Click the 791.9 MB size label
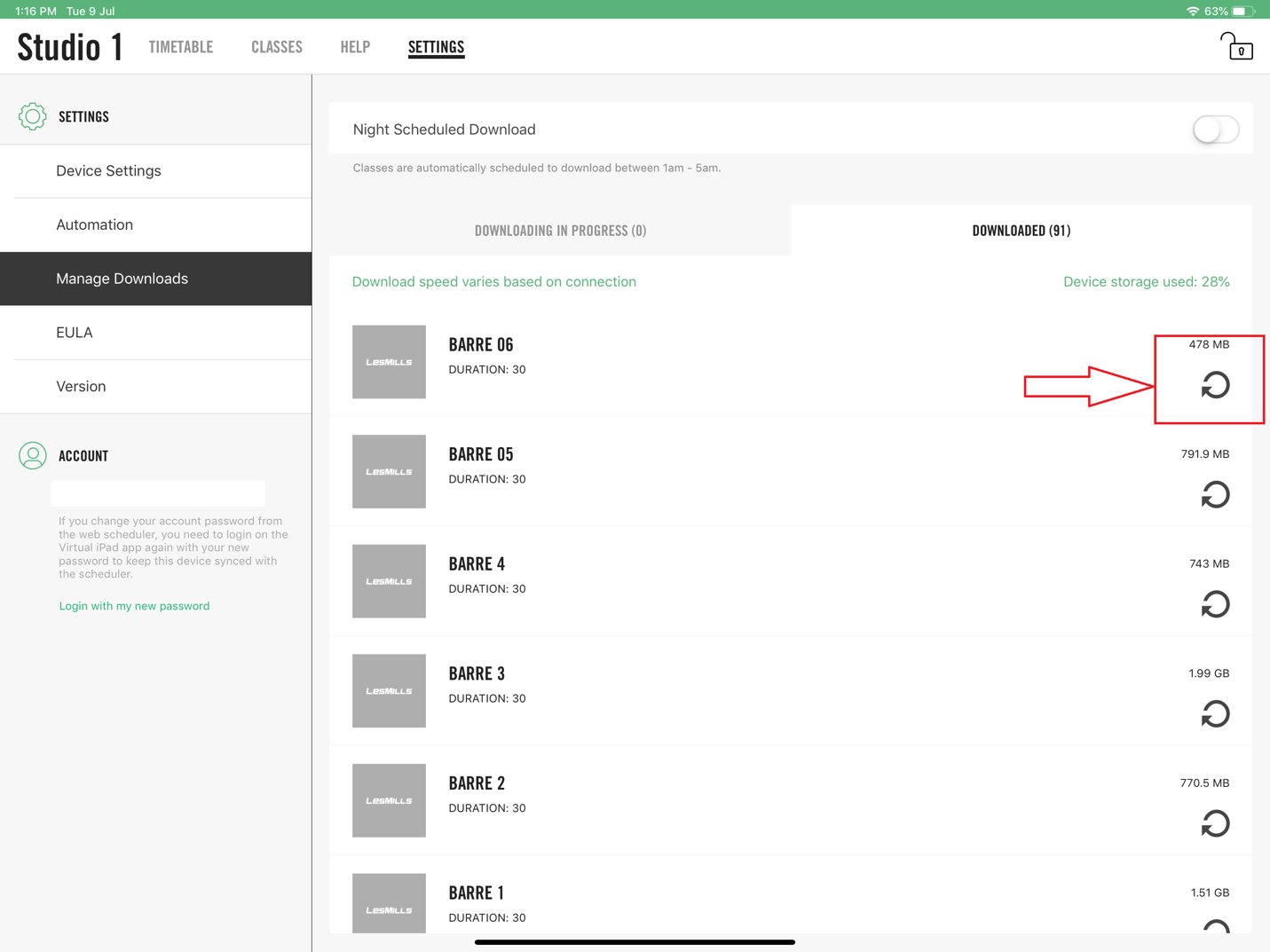Viewport: 1270px width, 952px height. [1205, 454]
